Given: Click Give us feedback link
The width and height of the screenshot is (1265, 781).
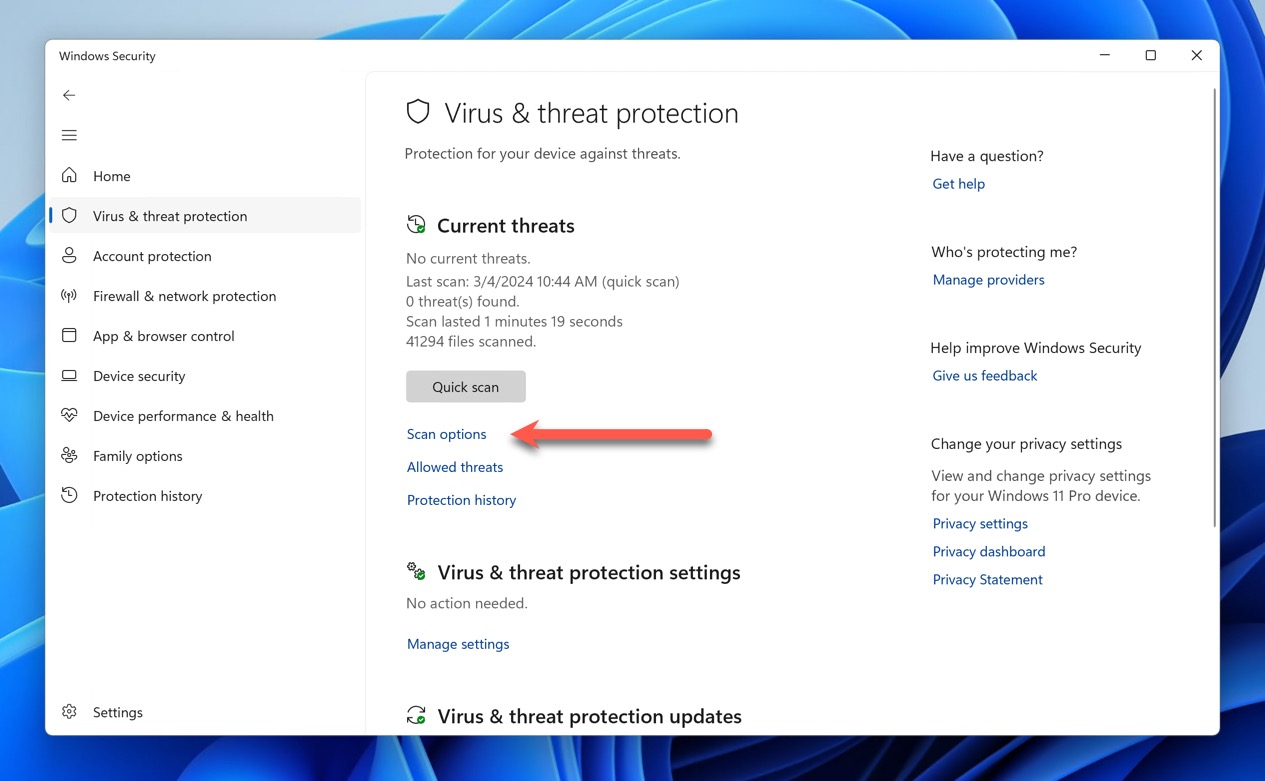Looking at the screenshot, I should (985, 376).
